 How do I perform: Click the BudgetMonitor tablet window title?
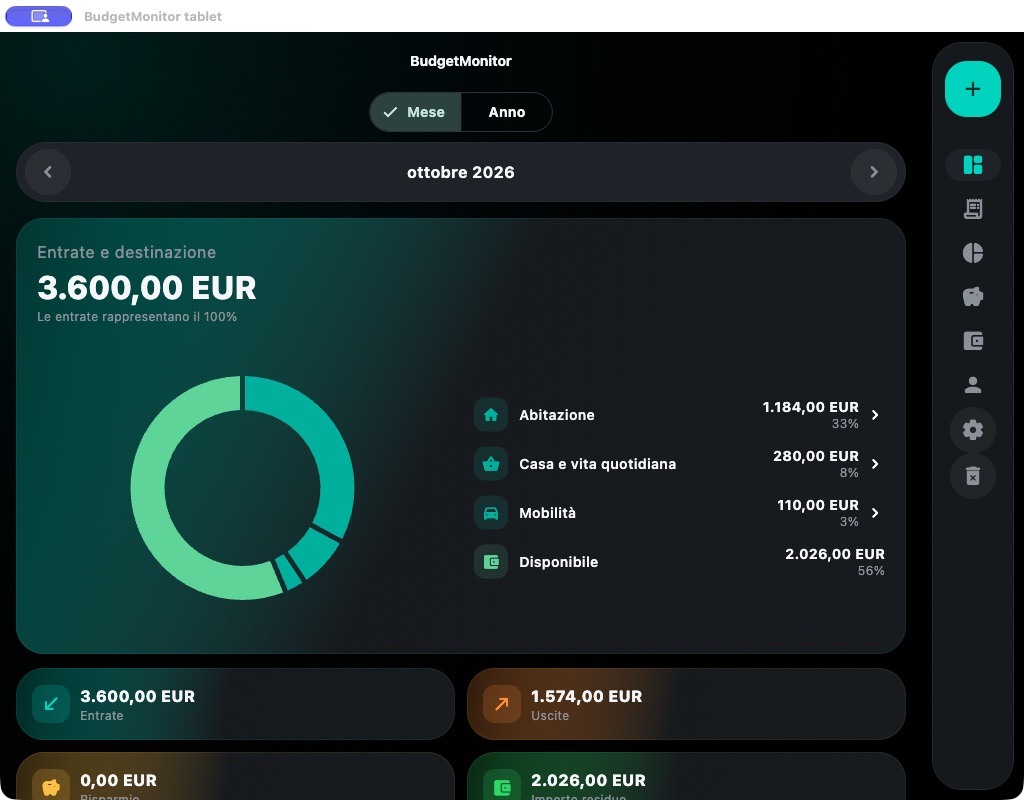(153, 16)
